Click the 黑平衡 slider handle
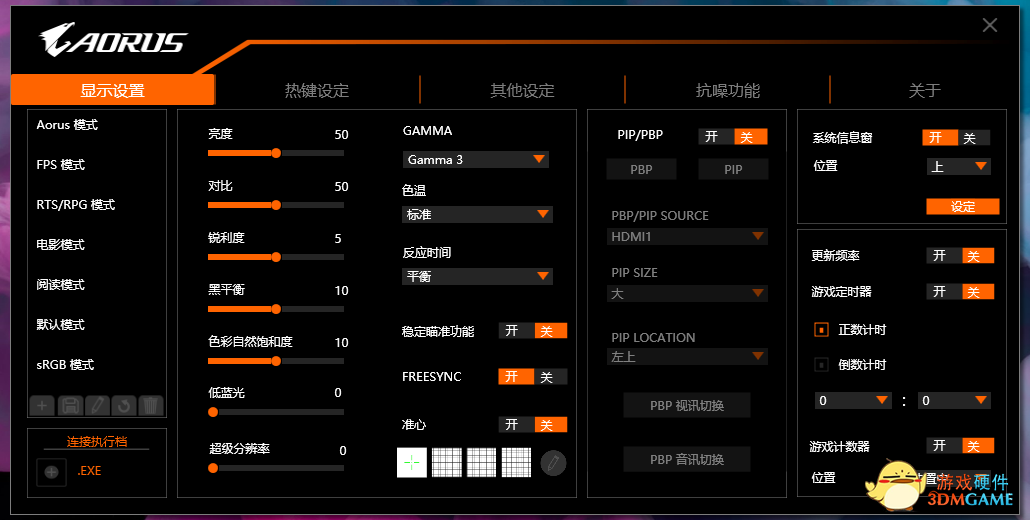Image resolution: width=1030 pixels, height=520 pixels. [277, 309]
